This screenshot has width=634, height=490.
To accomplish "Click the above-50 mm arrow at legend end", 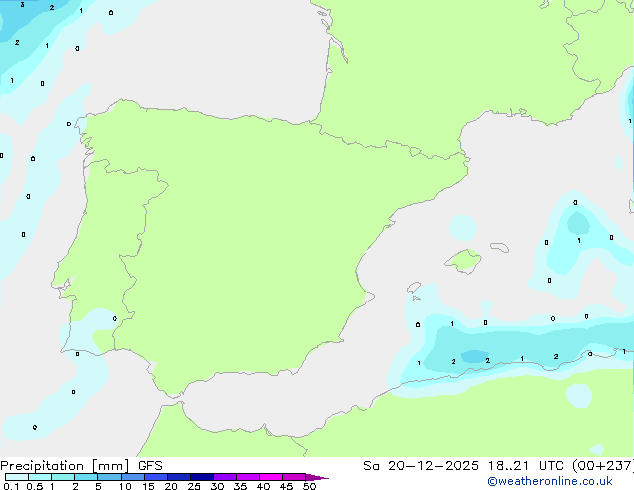I will (x=317, y=477).
